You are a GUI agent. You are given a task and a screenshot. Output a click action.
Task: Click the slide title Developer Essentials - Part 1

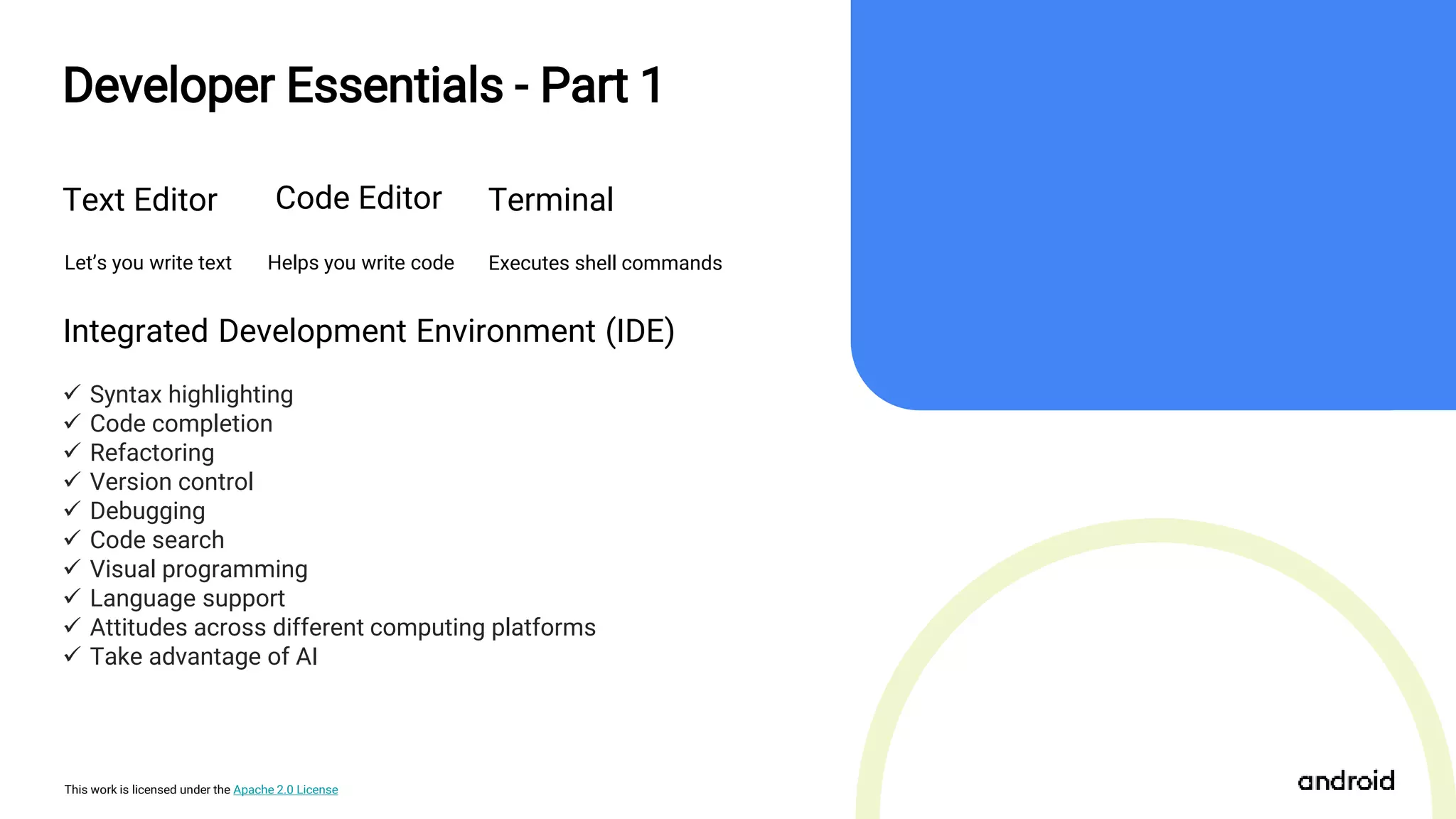tap(363, 86)
